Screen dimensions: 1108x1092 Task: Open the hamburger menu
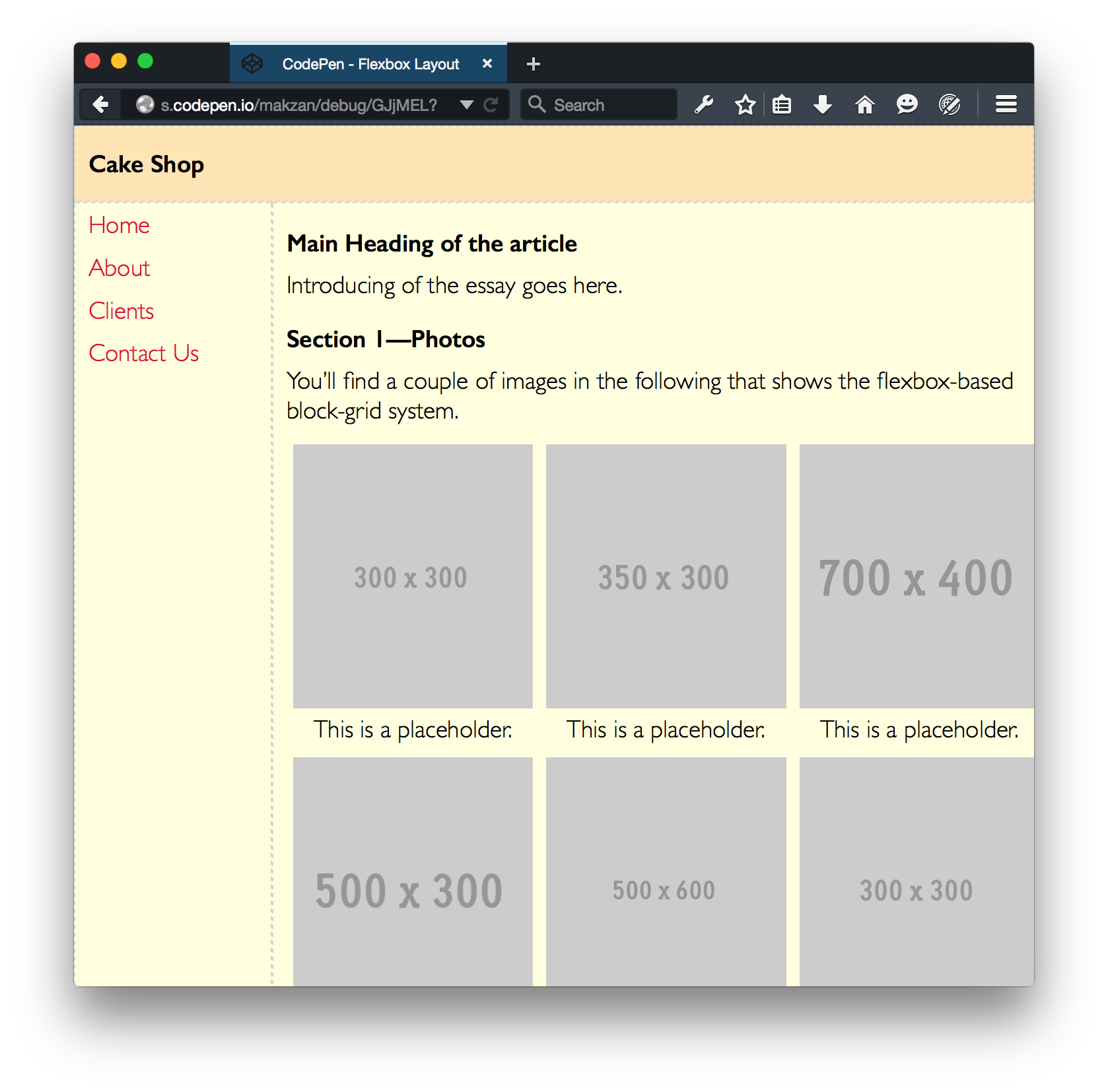pos(1006,104)
